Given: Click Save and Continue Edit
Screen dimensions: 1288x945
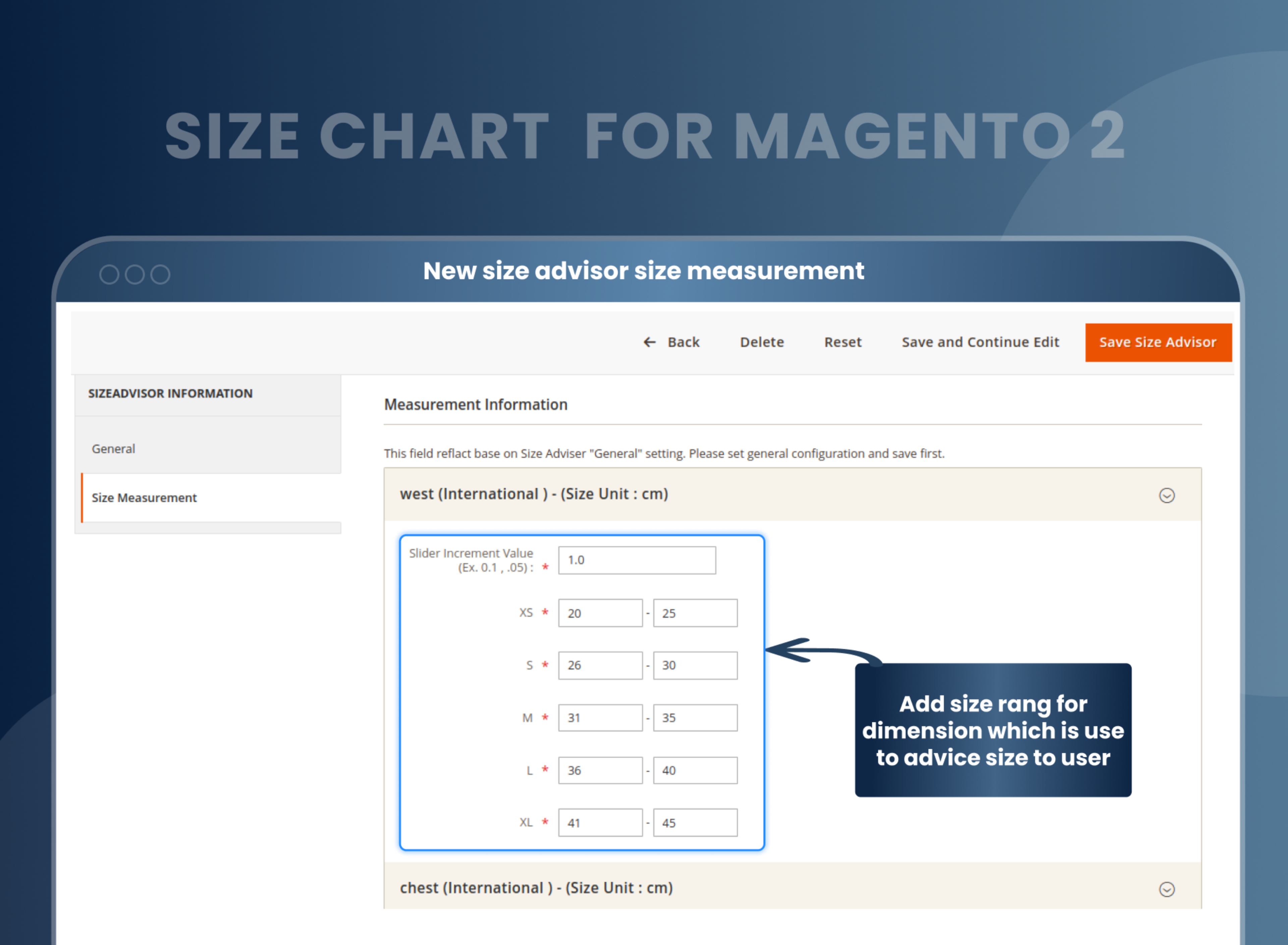Looking at the screenshot, I should [x=980, y=342].
